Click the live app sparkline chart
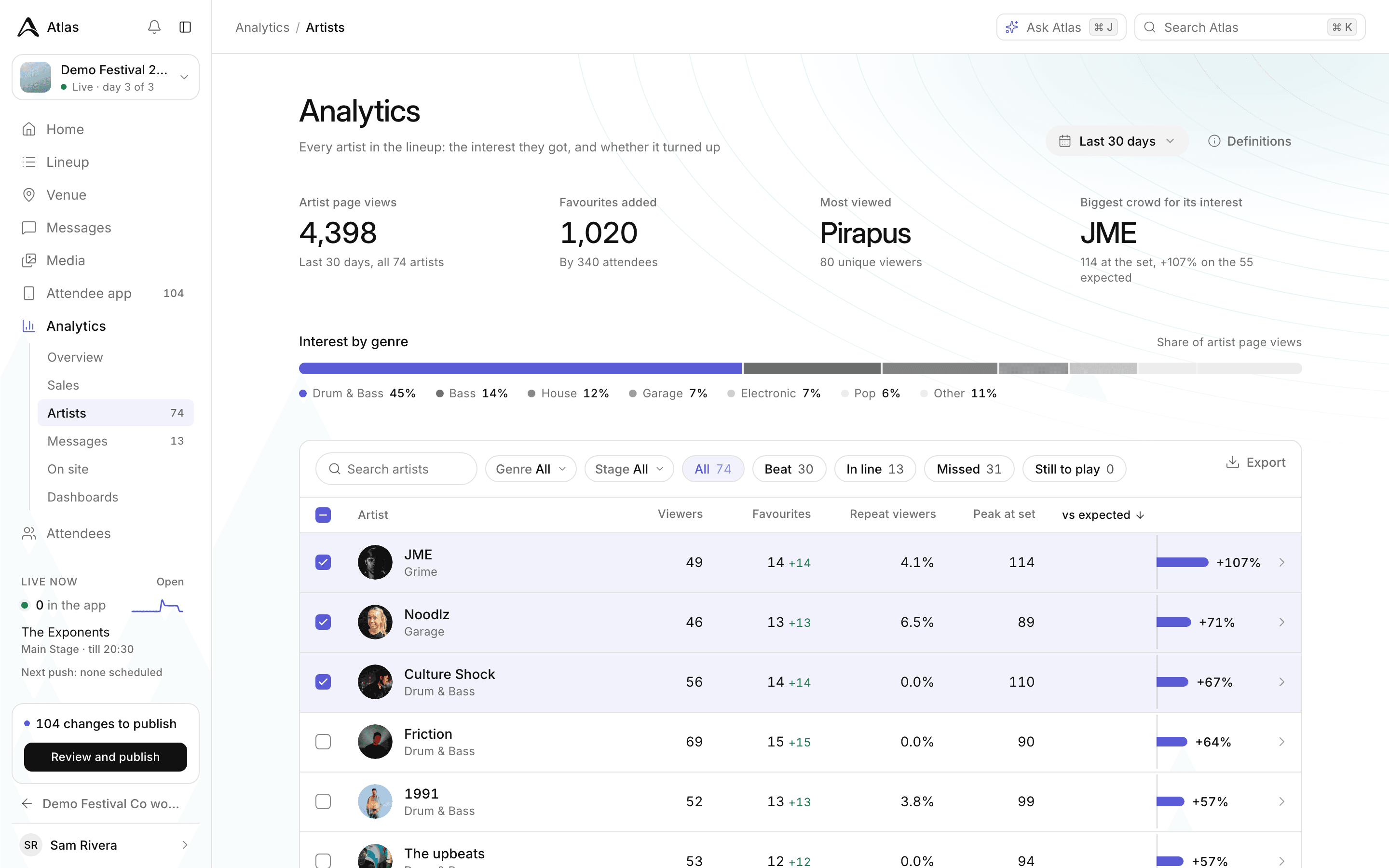This screenshot has width=1389, height=868. tap(157, 606)
